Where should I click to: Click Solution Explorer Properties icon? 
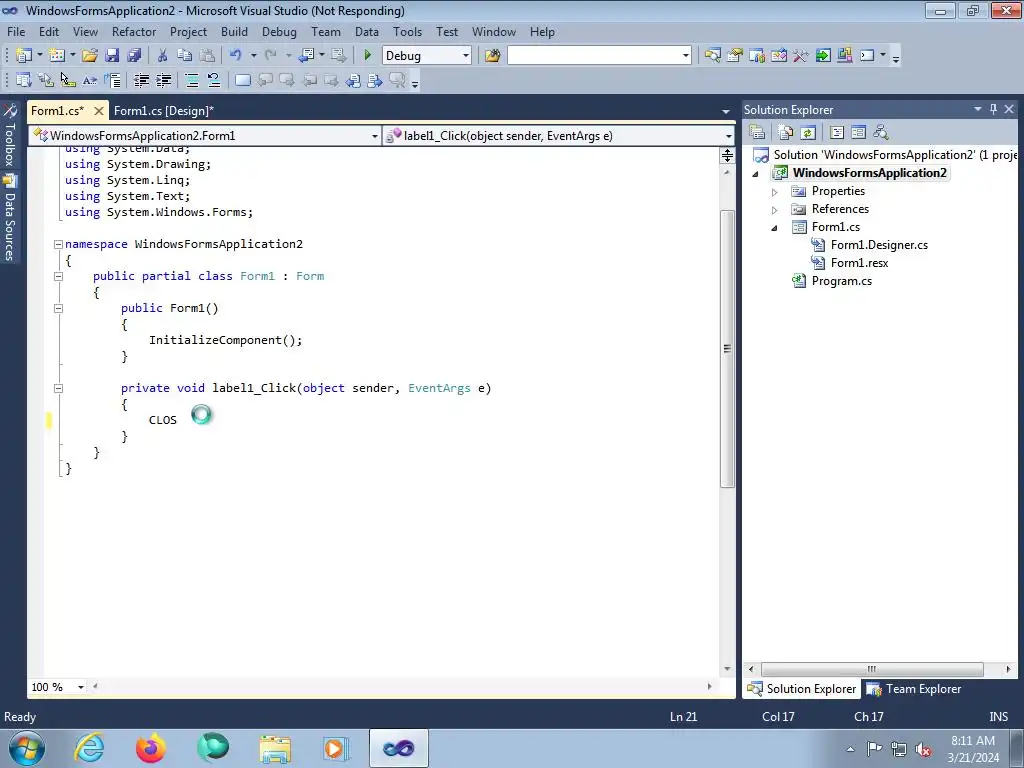pos(757,133)
